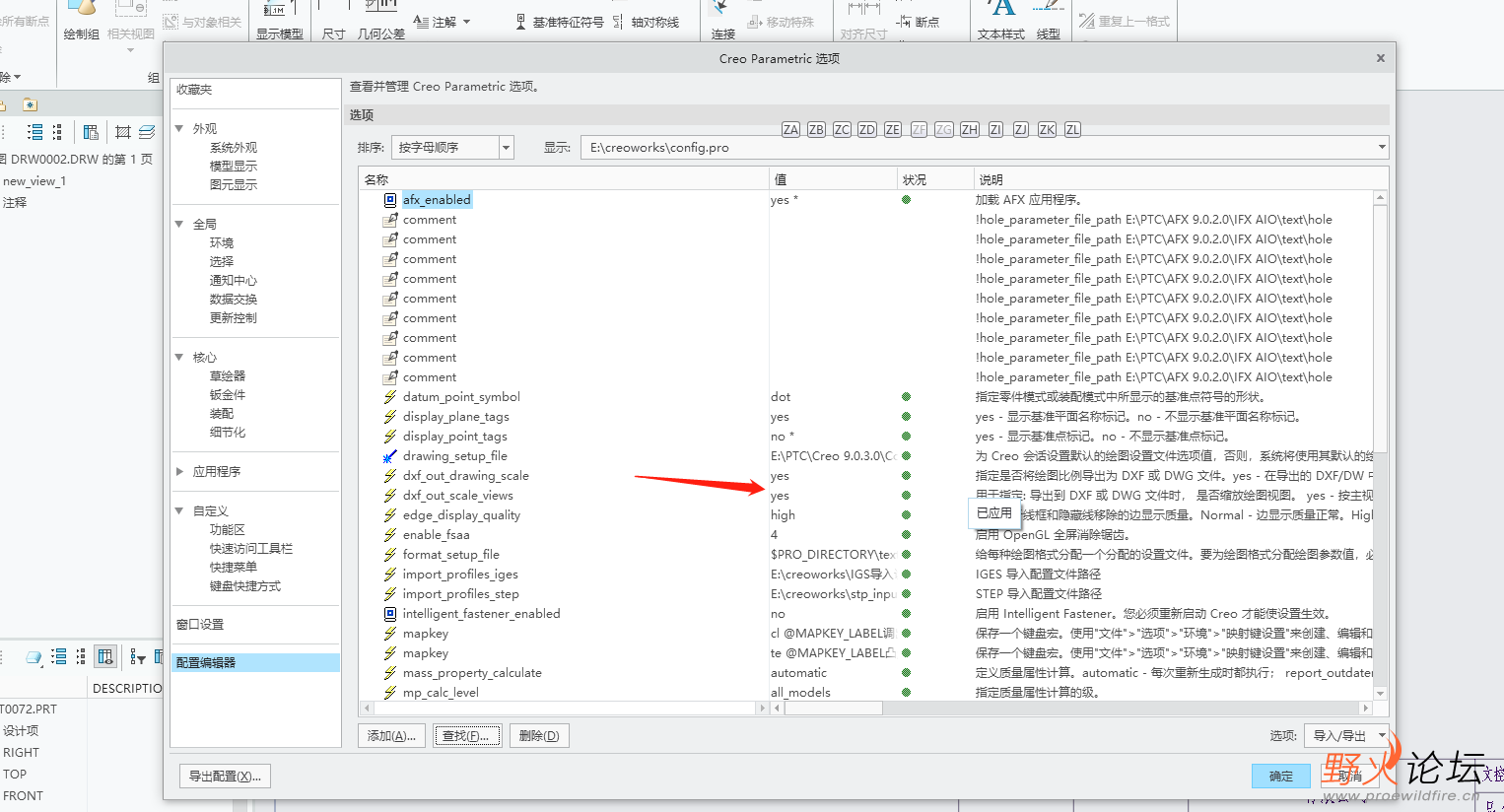The width and height of the screenshot is (1504, 812).
Task: Click the 删除(D) button
Action: [539, 736]
